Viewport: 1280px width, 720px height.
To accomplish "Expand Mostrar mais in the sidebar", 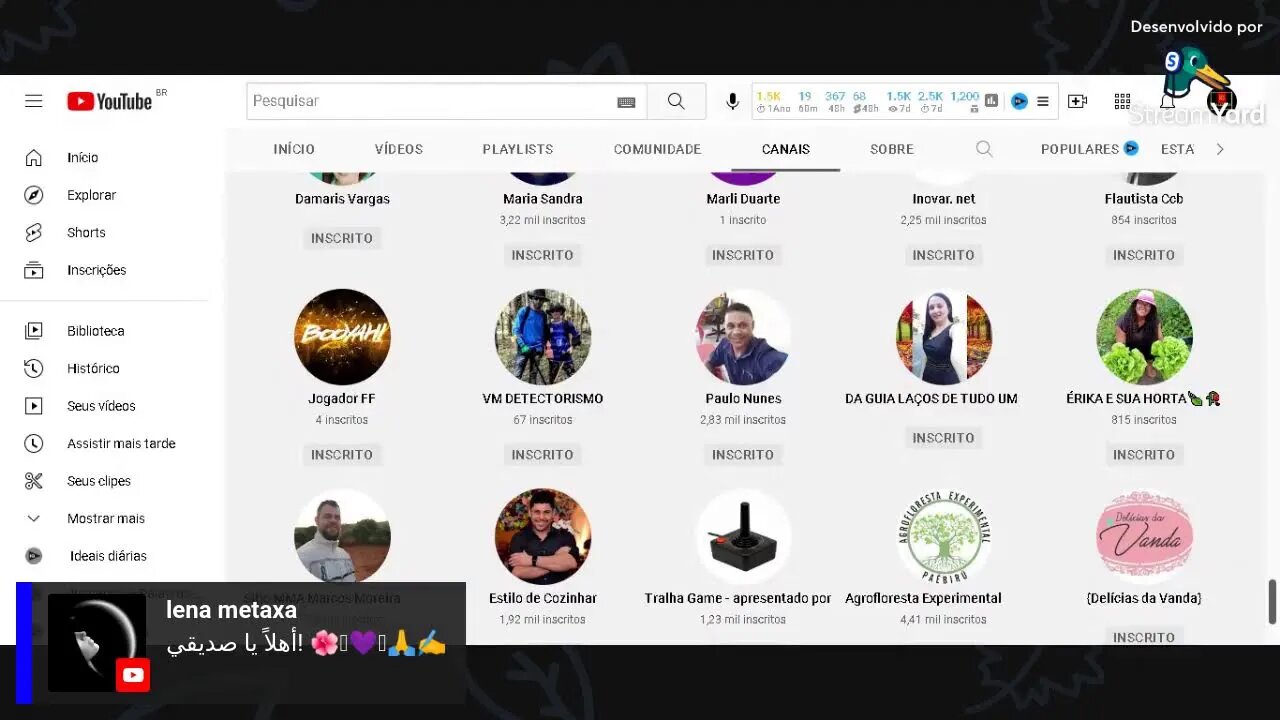I will [x=104, y=518].
